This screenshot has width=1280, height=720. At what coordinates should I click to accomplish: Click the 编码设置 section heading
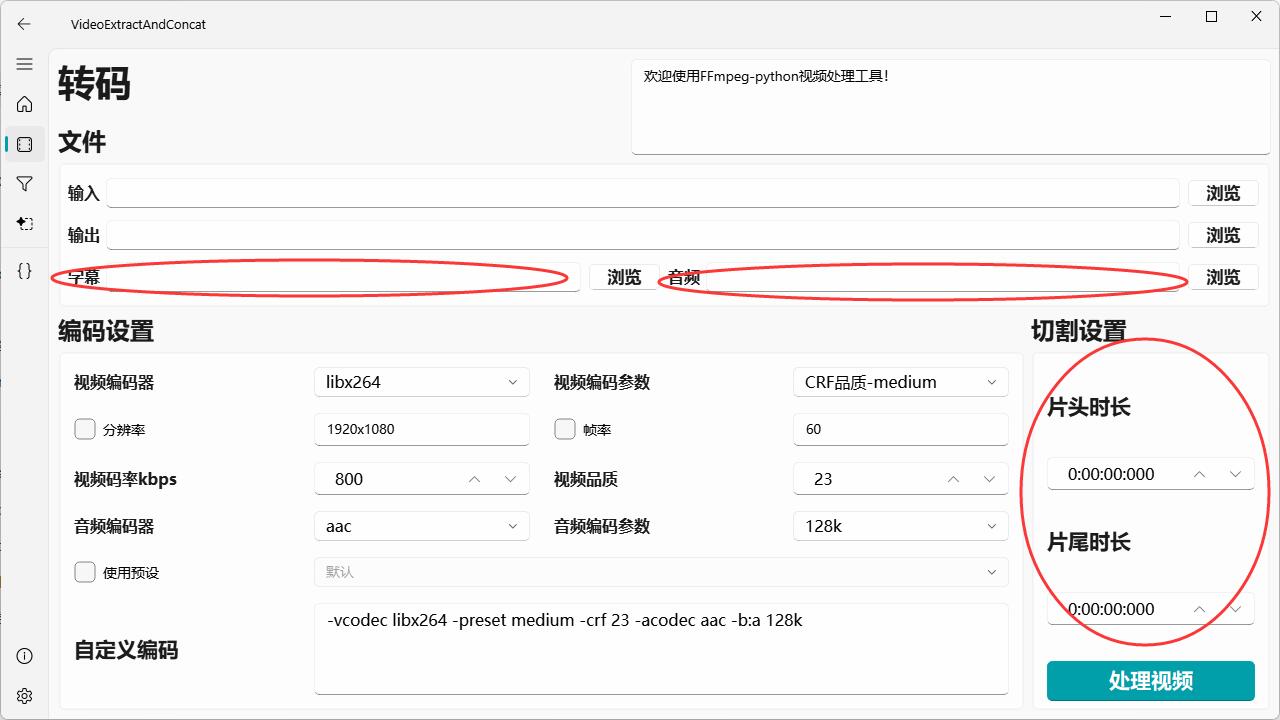click(106, 331)
